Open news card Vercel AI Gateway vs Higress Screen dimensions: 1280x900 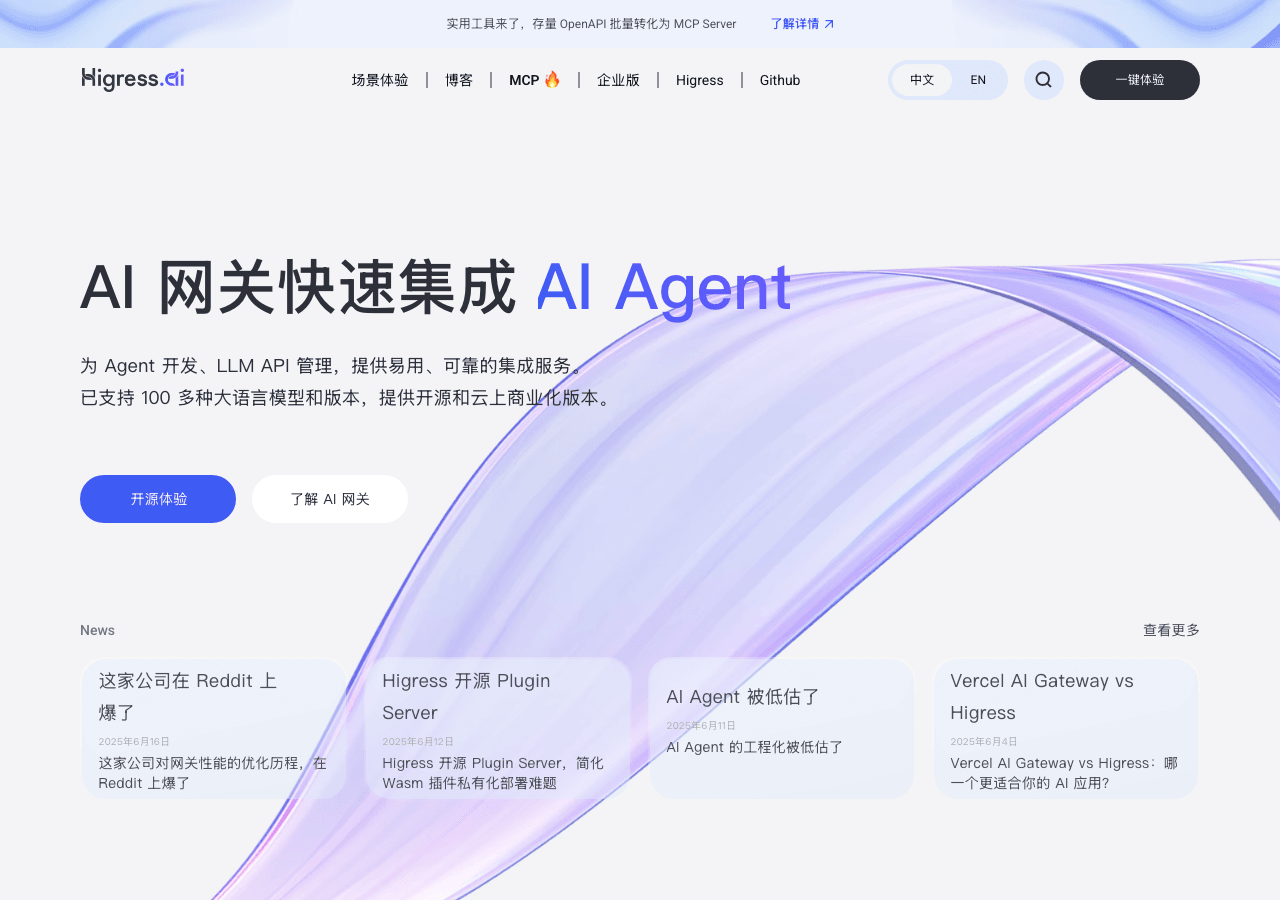pyautogui.click(x=1066, y=728)
